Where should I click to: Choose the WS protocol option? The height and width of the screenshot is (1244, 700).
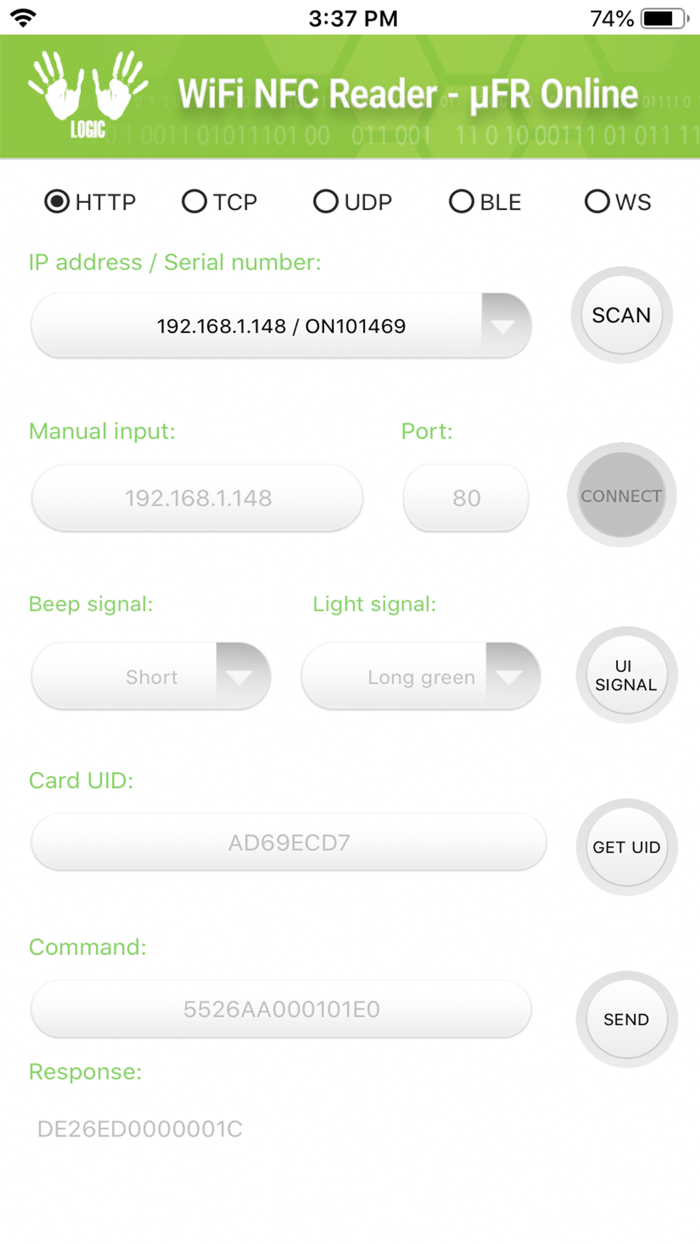click(x=597, y=202)
